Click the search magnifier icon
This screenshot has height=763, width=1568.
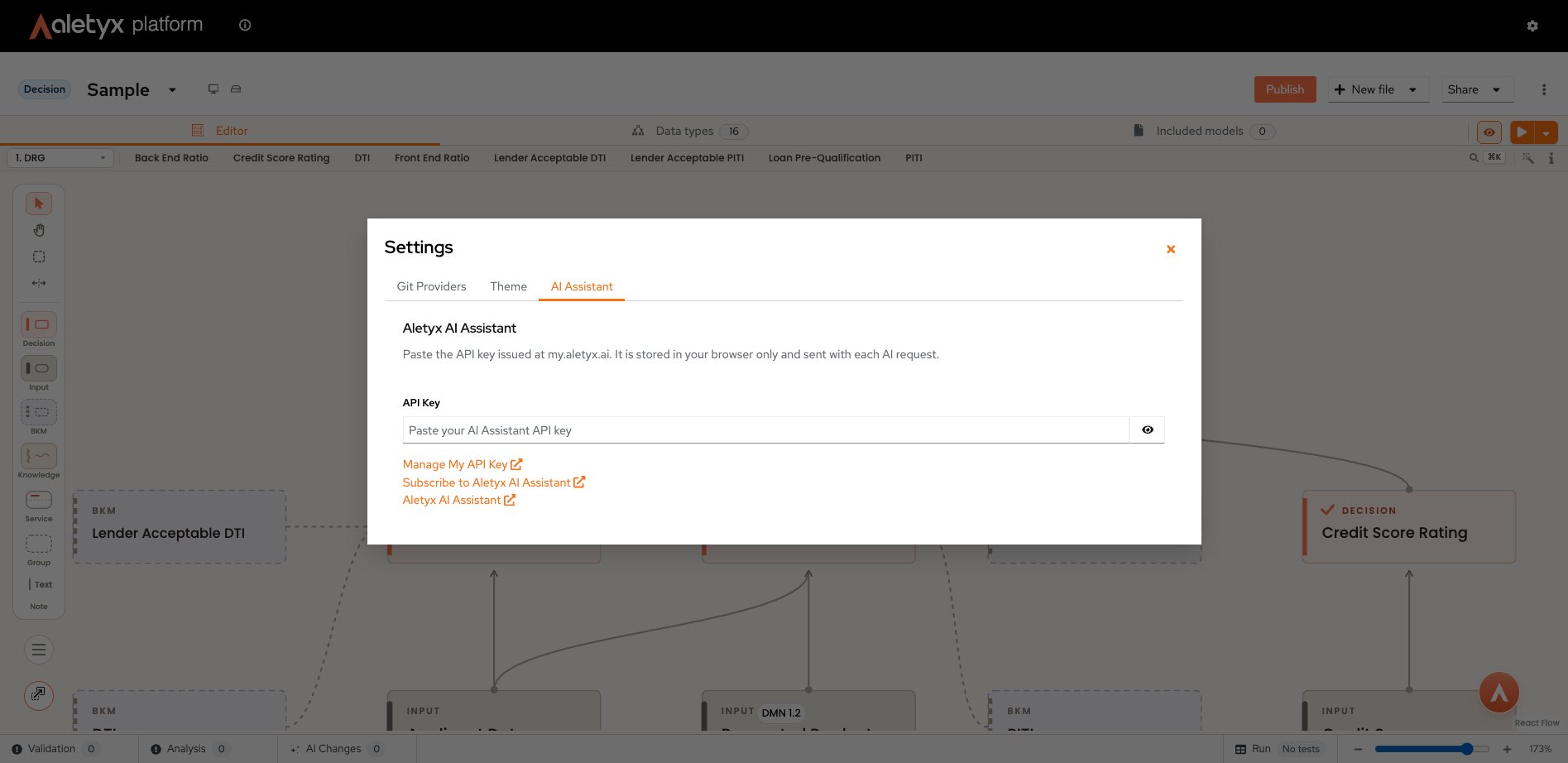tap(1474, 157)
